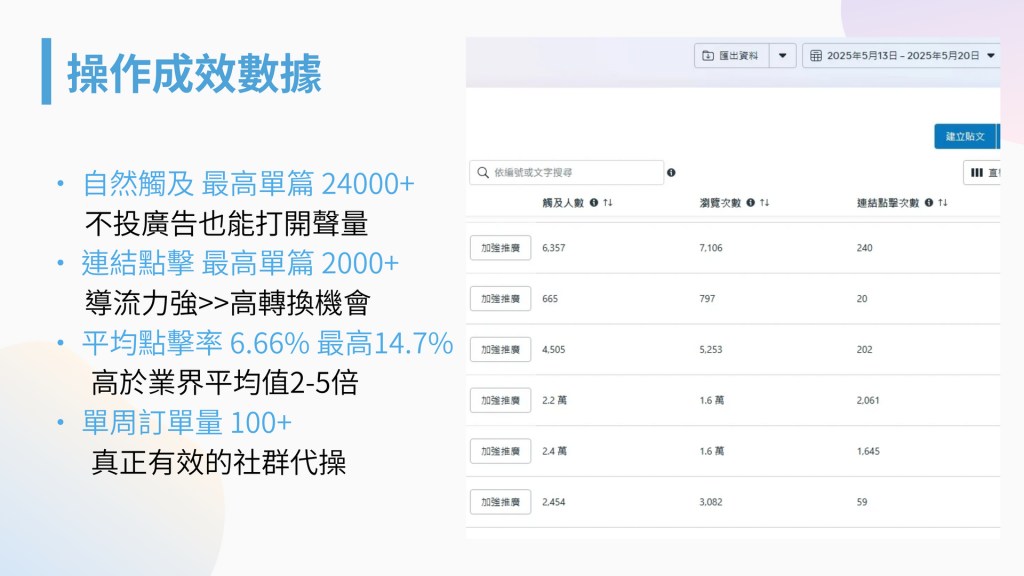Click info icon next to 觸及人數 header

coord(594,203)
